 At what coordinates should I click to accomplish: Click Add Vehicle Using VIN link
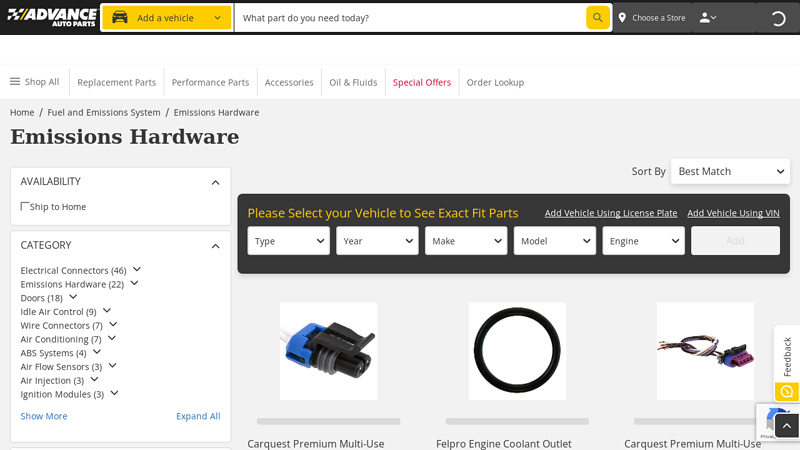[733, 213]
